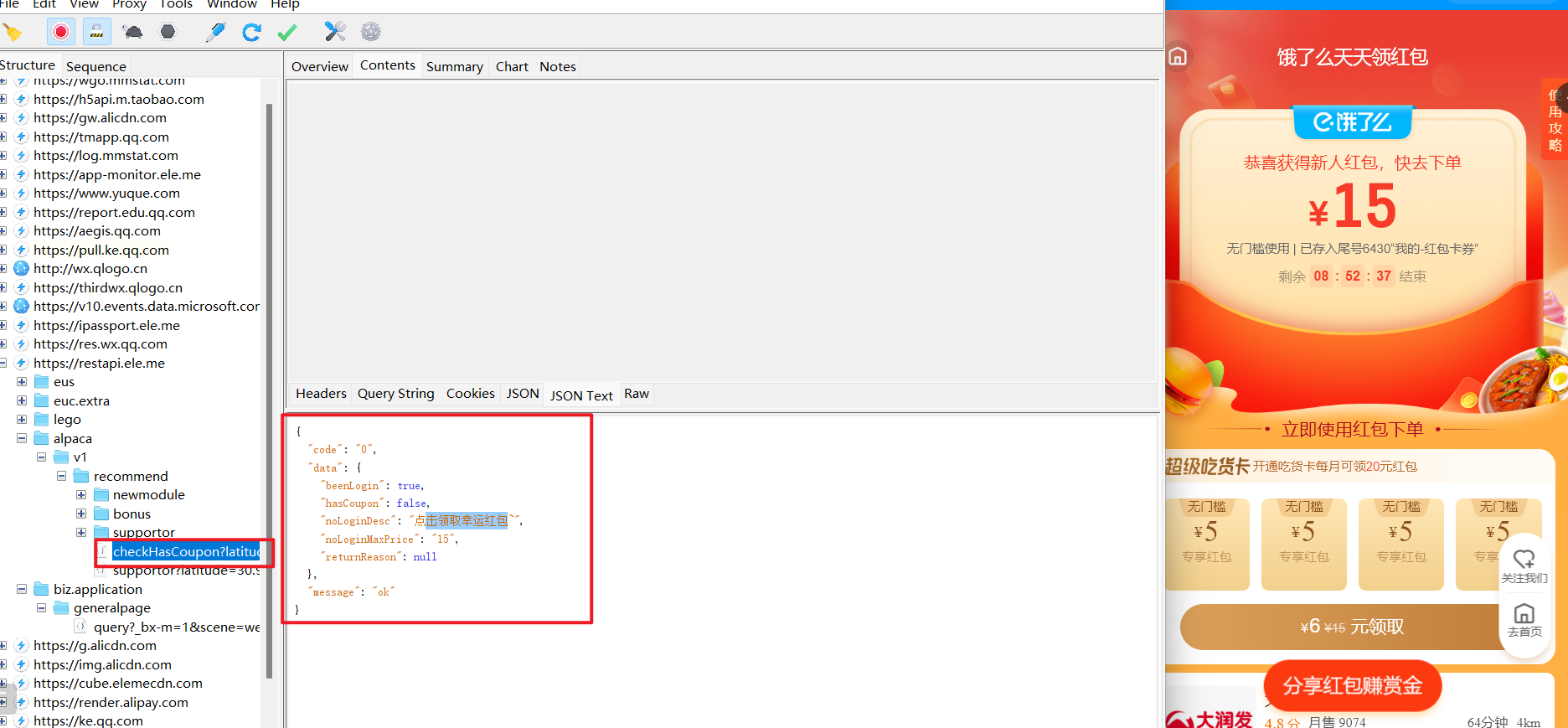
Task: Select the query?_bx-m=1&scene request
Action: coord(177,627)
